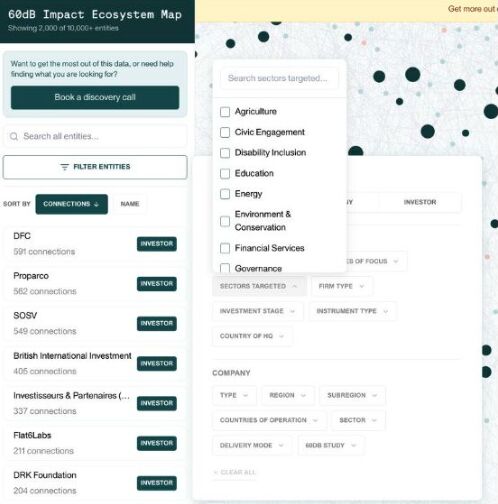Open the DRK Foundation entry
Viewport: 498px width, 504px height.
(95, 483)
